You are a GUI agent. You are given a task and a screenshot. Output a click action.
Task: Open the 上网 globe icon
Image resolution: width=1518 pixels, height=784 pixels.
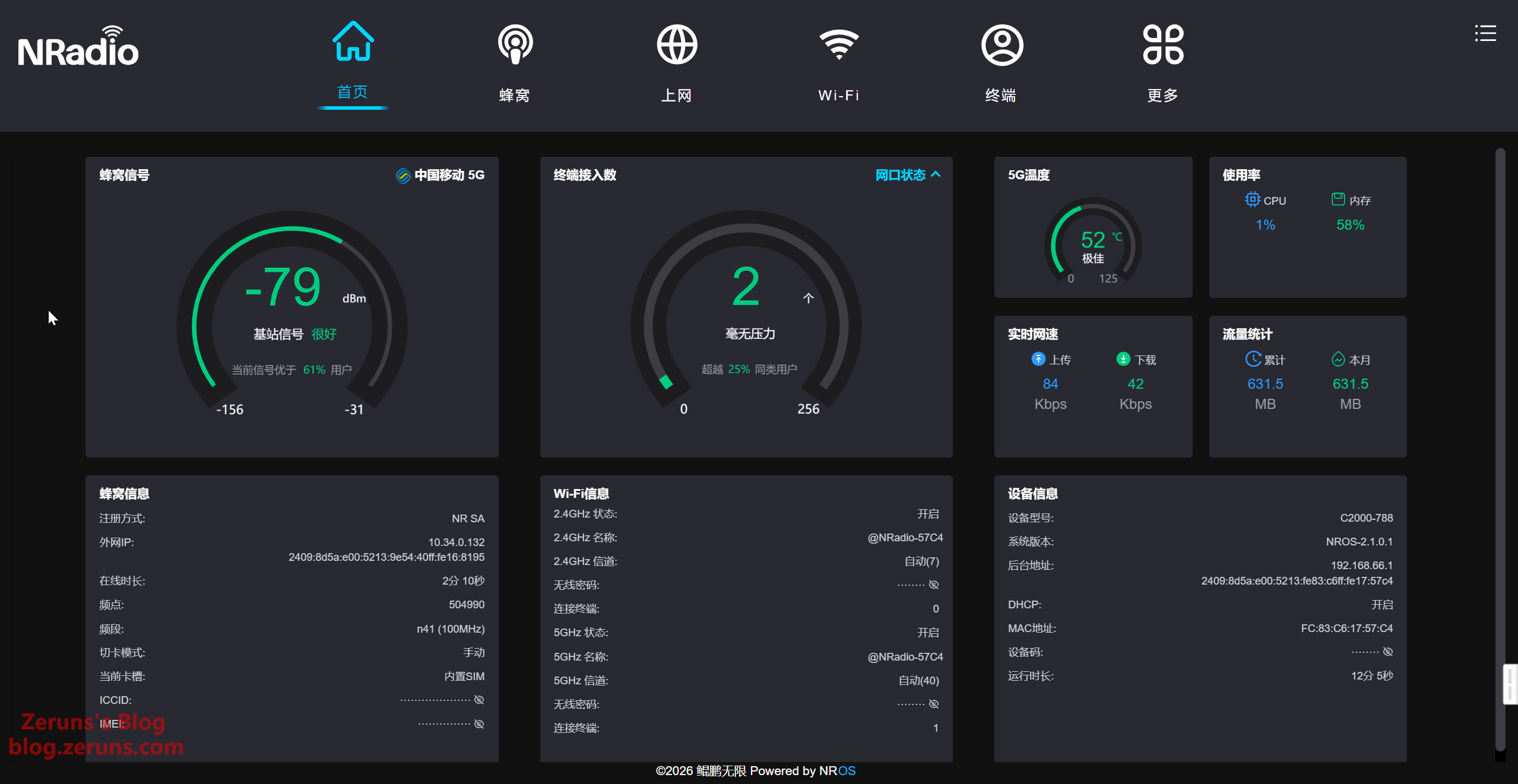click(677, 45)
